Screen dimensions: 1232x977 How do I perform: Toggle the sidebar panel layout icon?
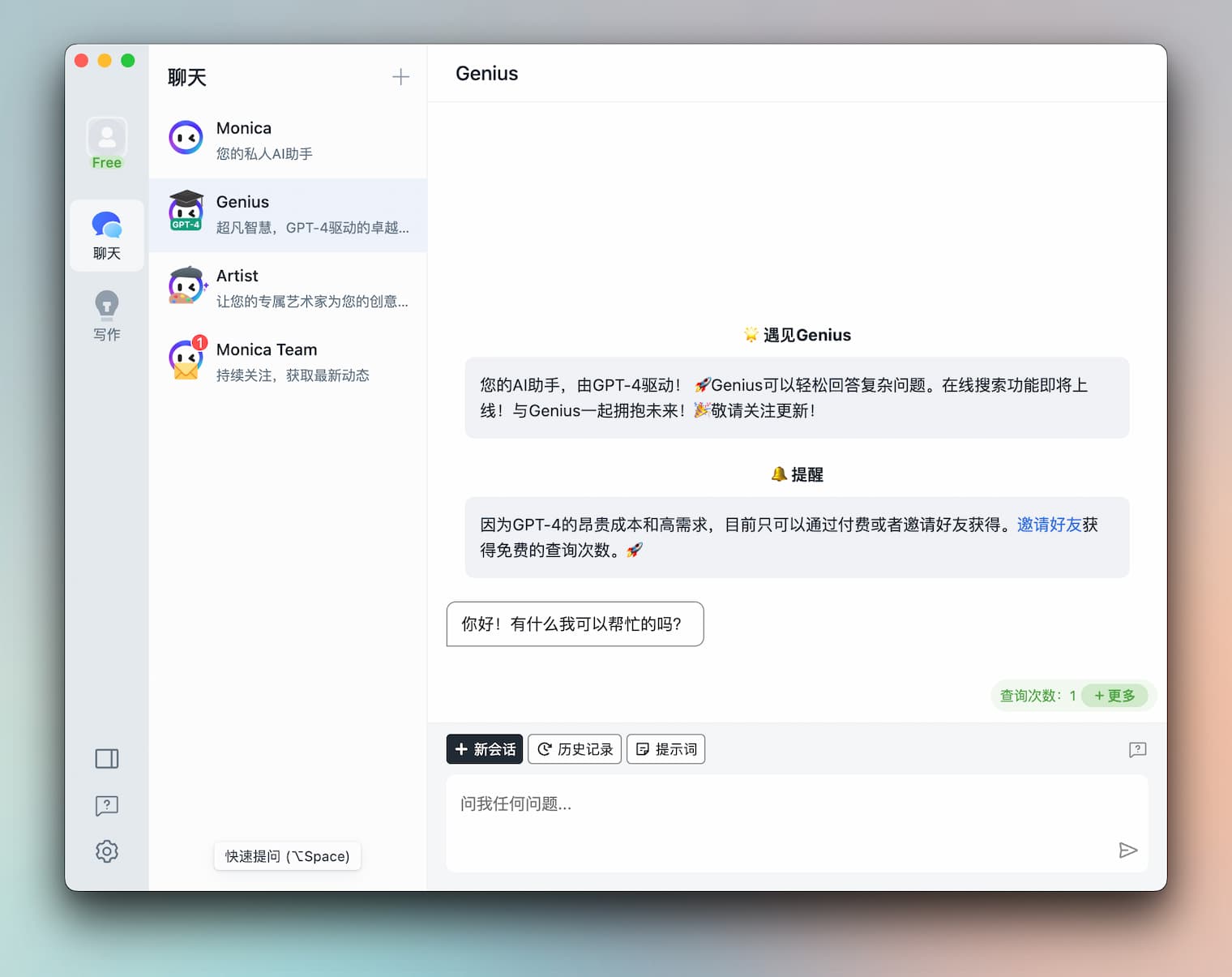tap(107, 759)
